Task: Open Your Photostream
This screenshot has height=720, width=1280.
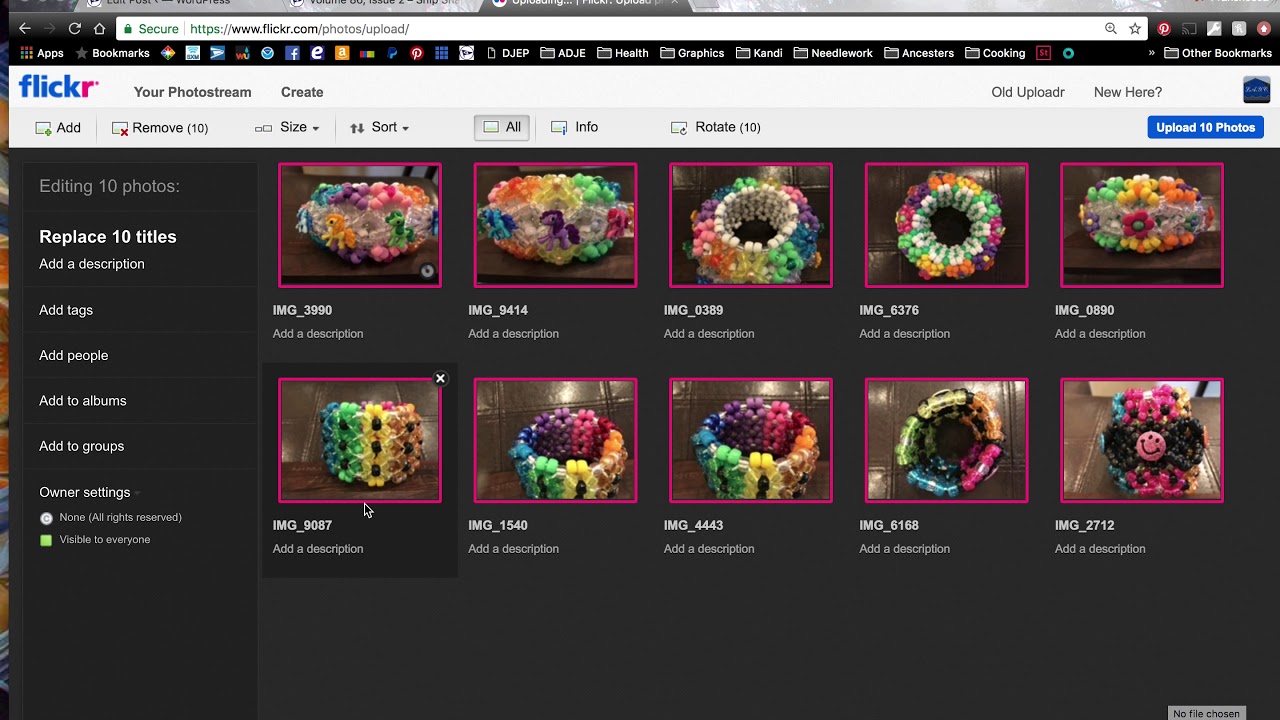Action: click(193, 92)
